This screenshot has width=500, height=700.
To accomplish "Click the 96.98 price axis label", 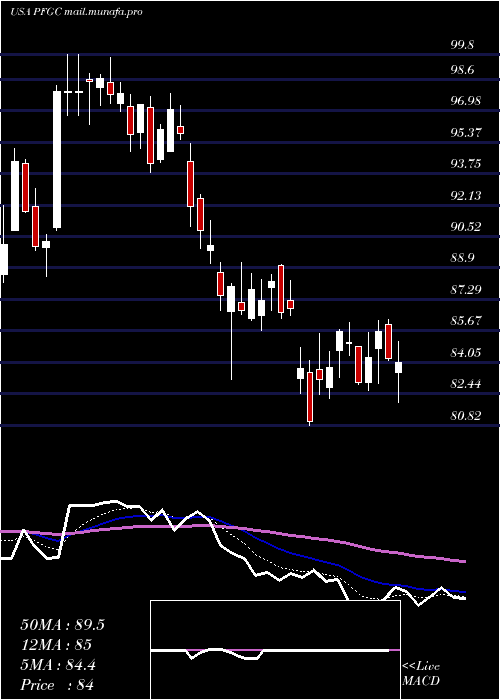I will click(466, 101).
